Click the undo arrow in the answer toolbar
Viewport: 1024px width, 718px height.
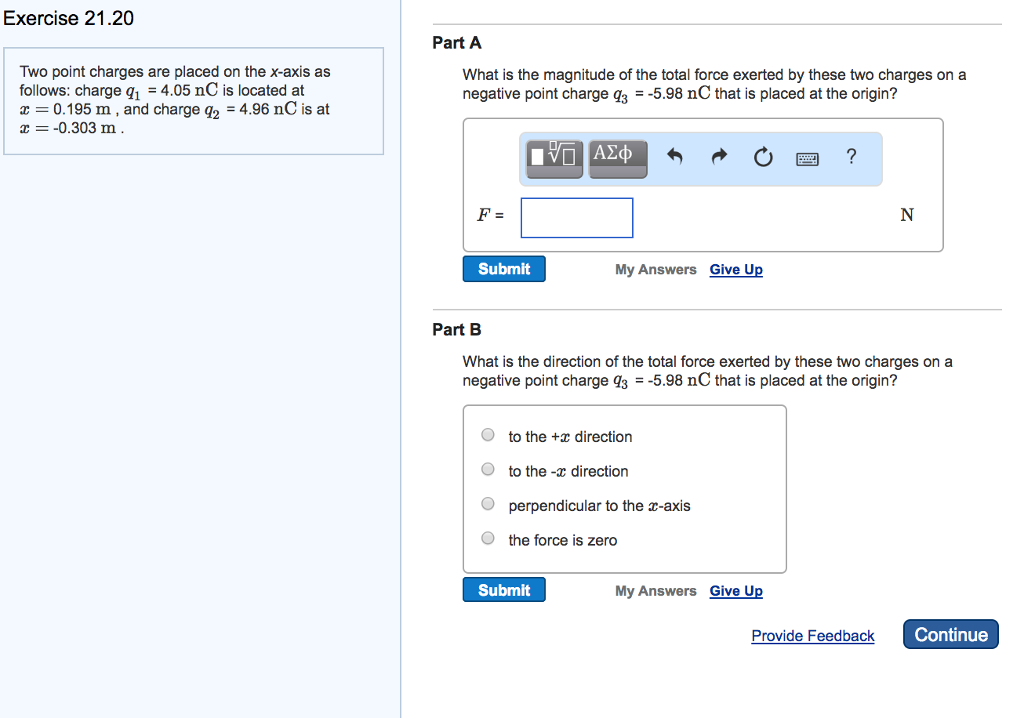[675, 157]
